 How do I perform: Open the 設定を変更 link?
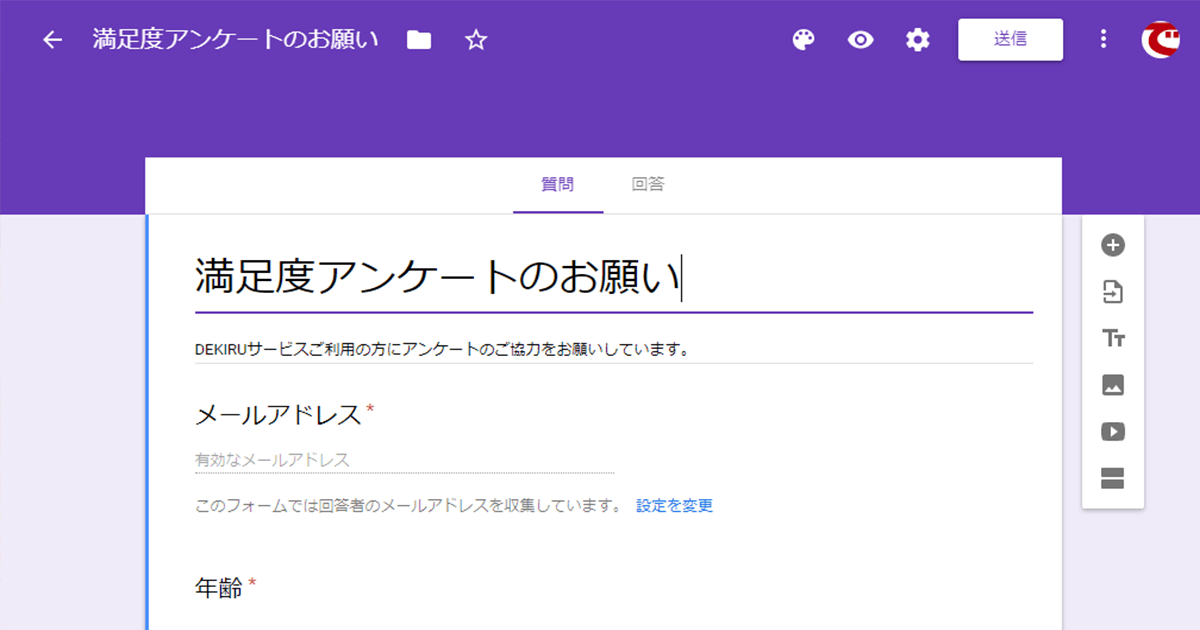673,506
